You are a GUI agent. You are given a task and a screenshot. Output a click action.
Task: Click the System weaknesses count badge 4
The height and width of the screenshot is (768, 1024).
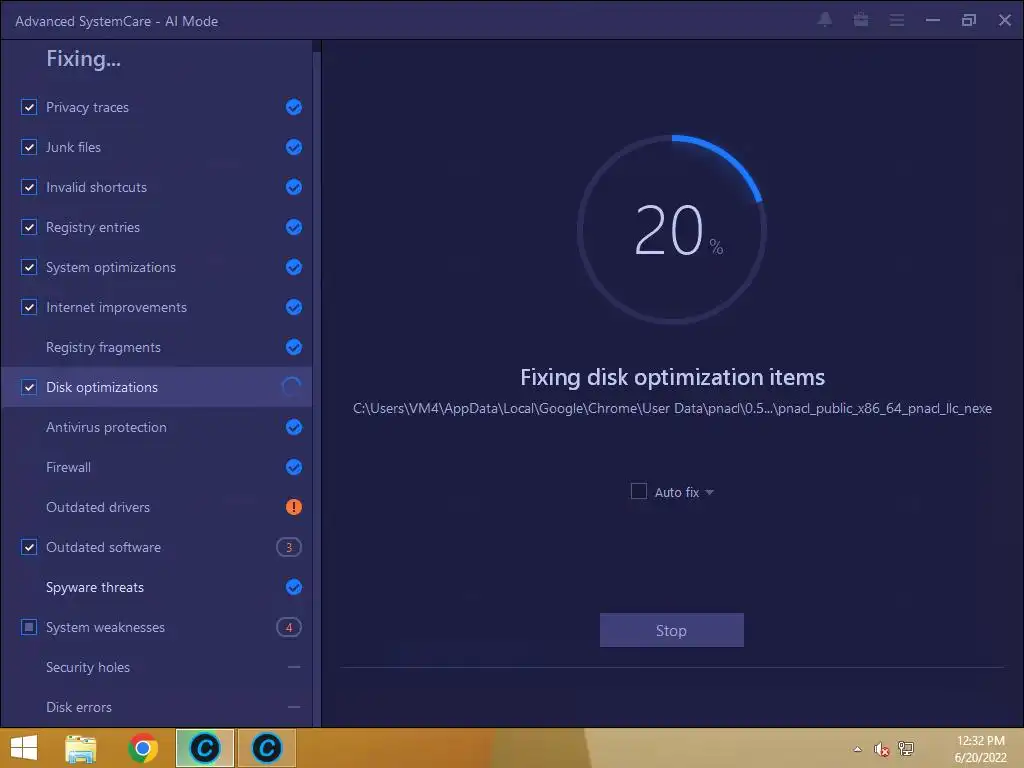pyautogui.click(x=289, y=627)
